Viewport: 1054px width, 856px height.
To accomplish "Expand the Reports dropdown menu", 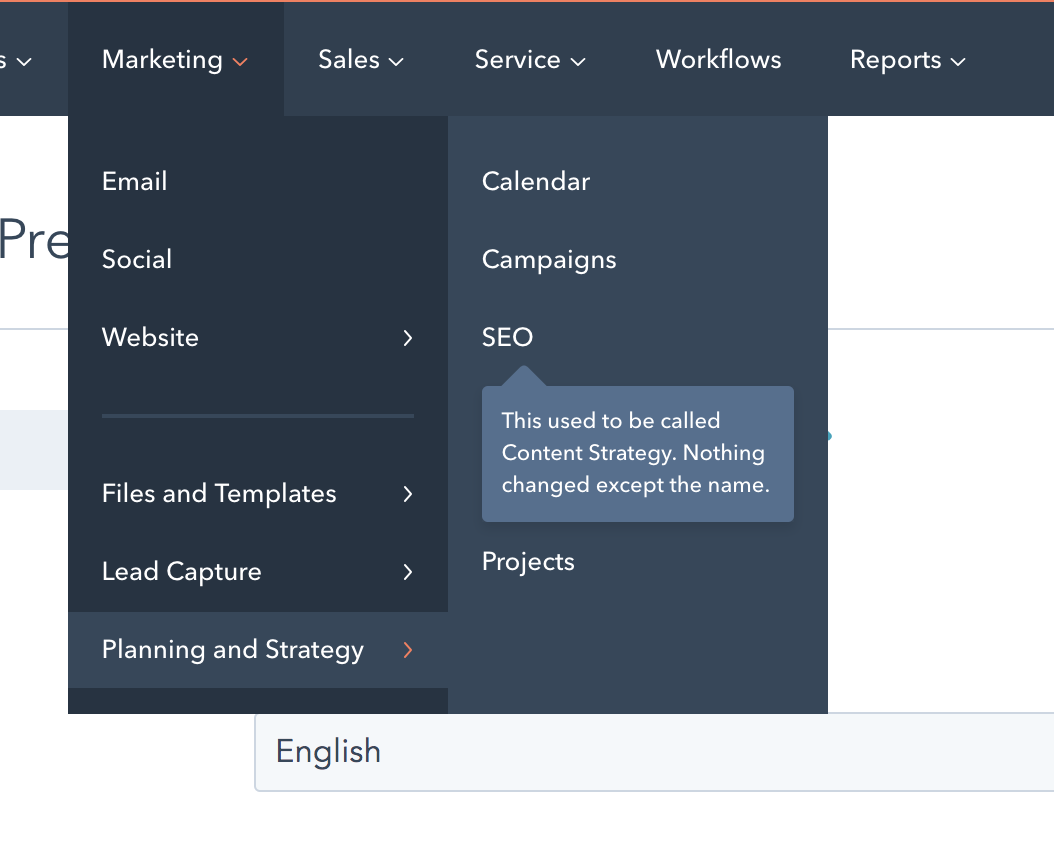I will tap(907, 60).
